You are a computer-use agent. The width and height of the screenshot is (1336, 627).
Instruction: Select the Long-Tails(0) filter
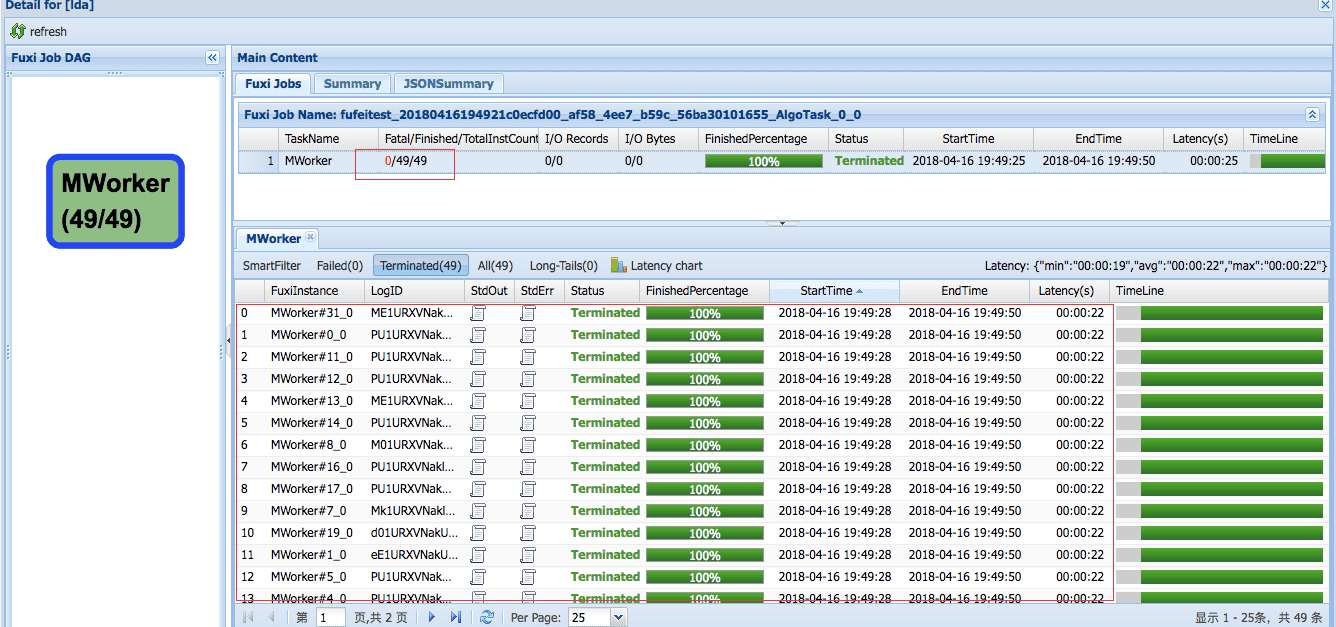click(563, 266)
